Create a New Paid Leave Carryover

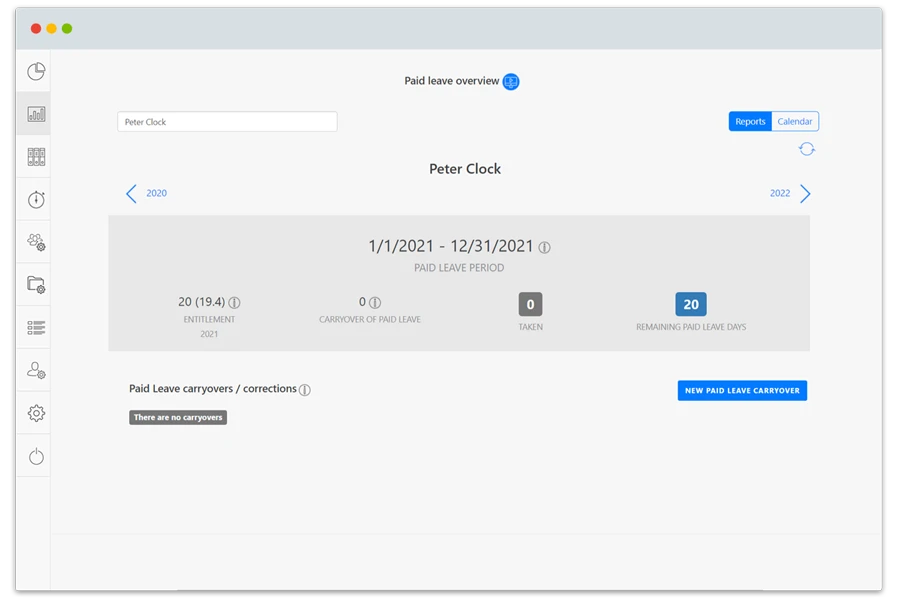[742, 390]
